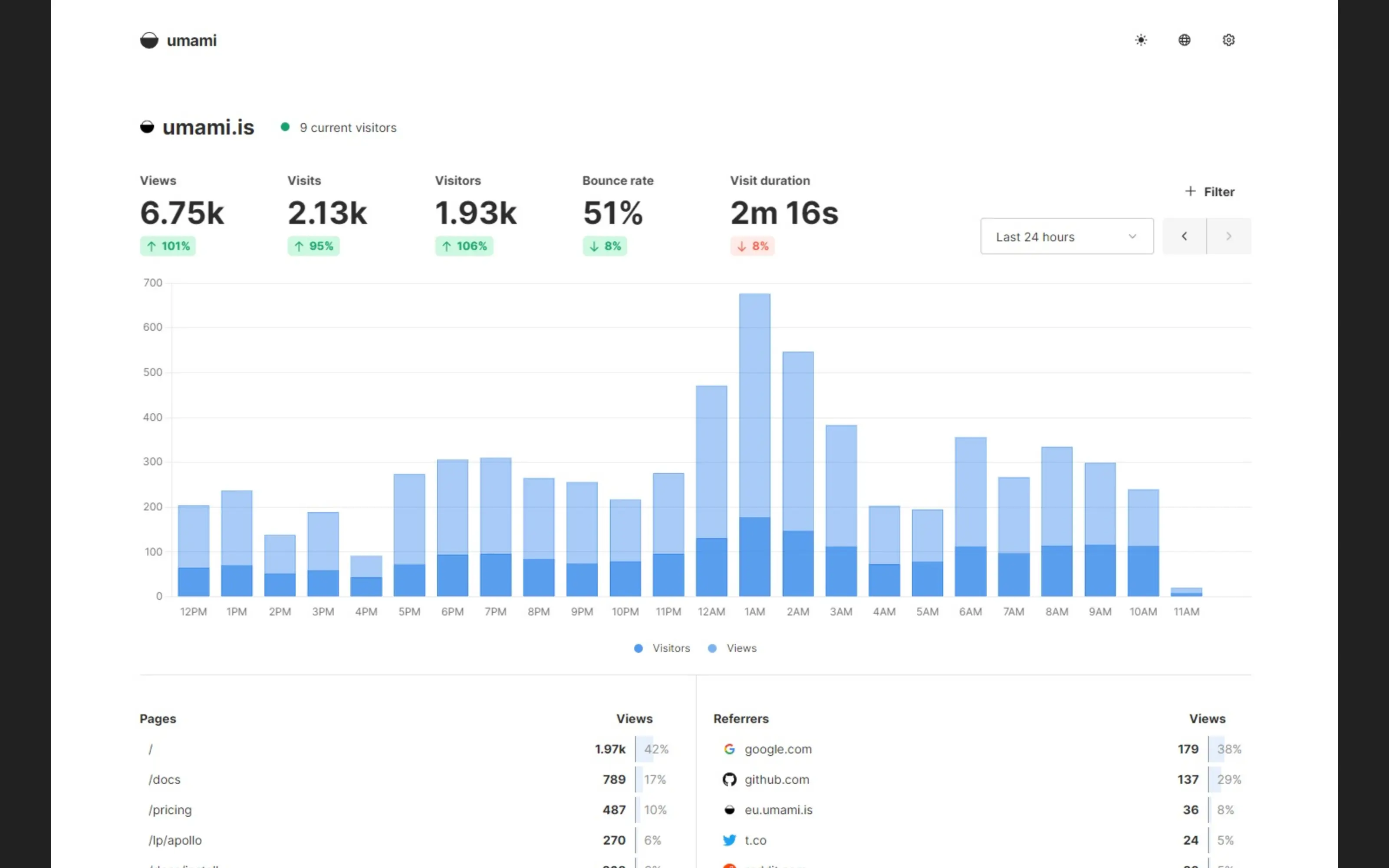This screenshot has width=1389, height=868.
Task: Click the 1.97k views count for /
Action: pos(610,749)
